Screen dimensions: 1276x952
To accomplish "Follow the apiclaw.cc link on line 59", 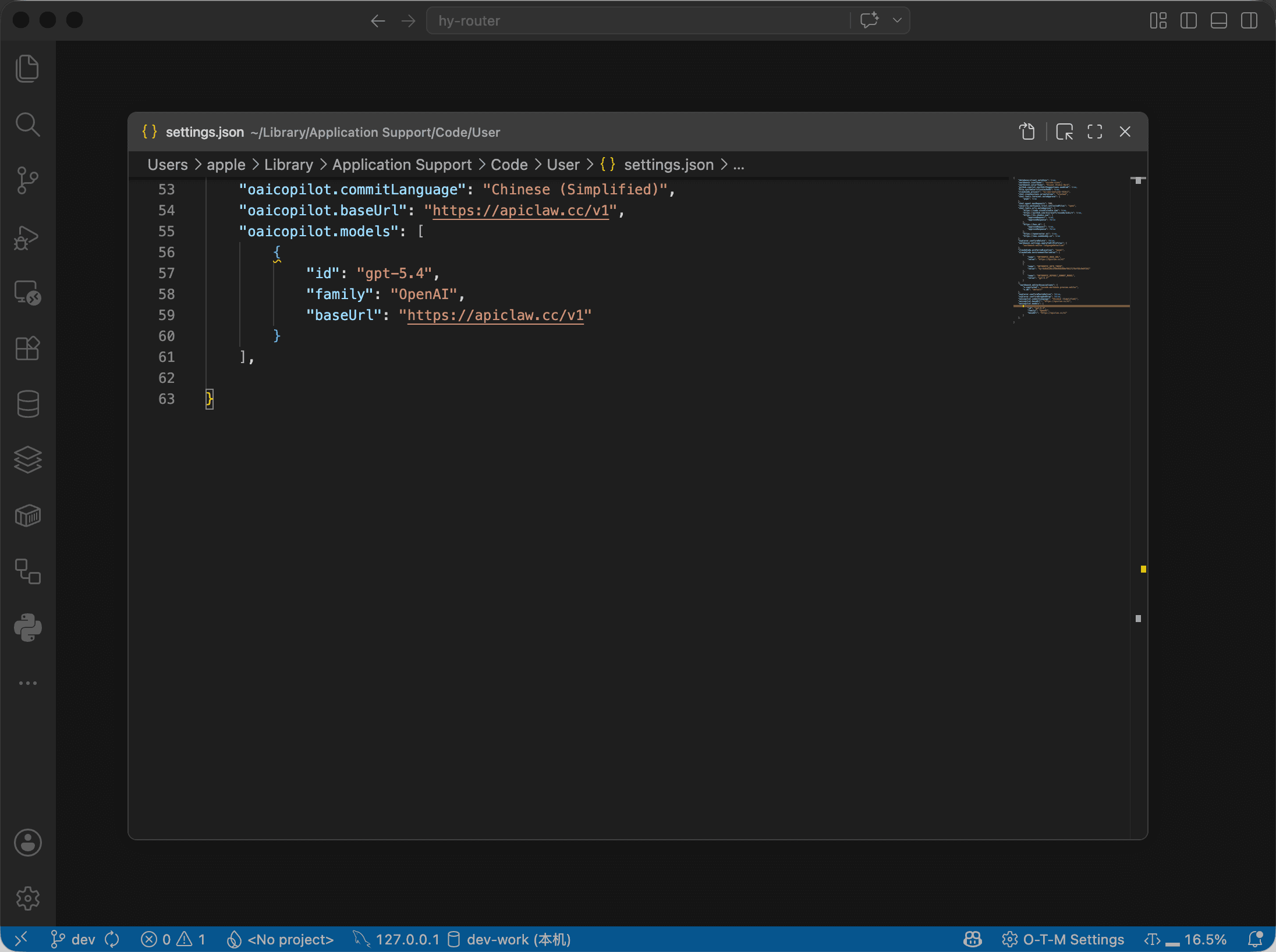I will coord(495,315).
